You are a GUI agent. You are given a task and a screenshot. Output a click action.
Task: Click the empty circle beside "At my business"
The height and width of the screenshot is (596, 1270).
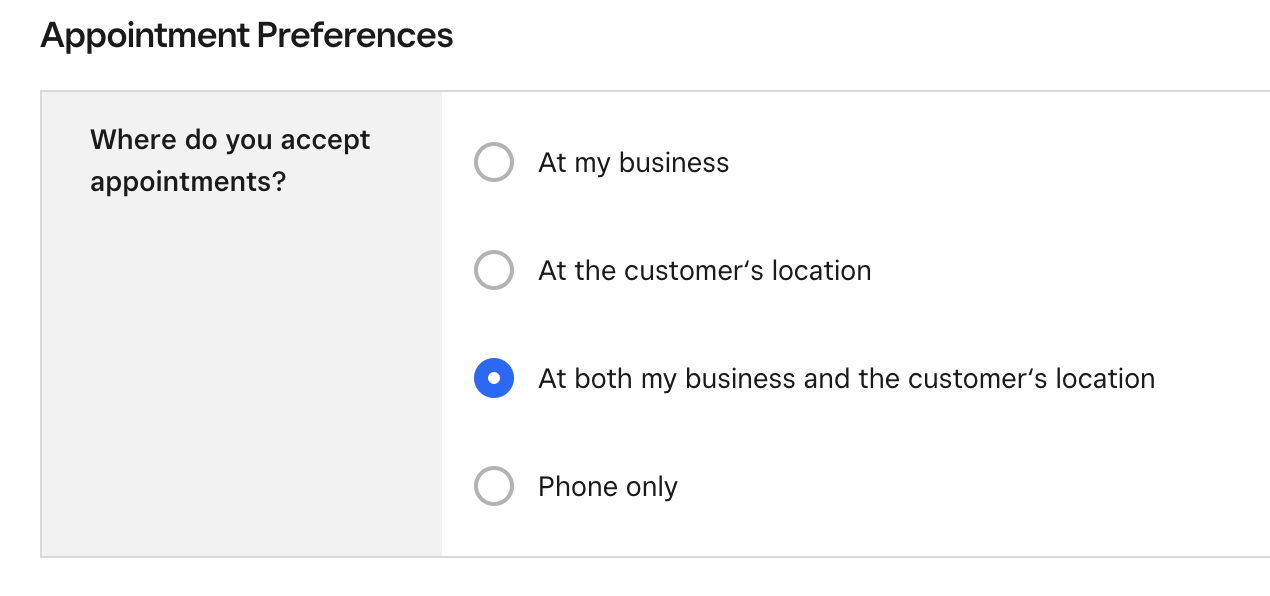(x=493, y=162)
